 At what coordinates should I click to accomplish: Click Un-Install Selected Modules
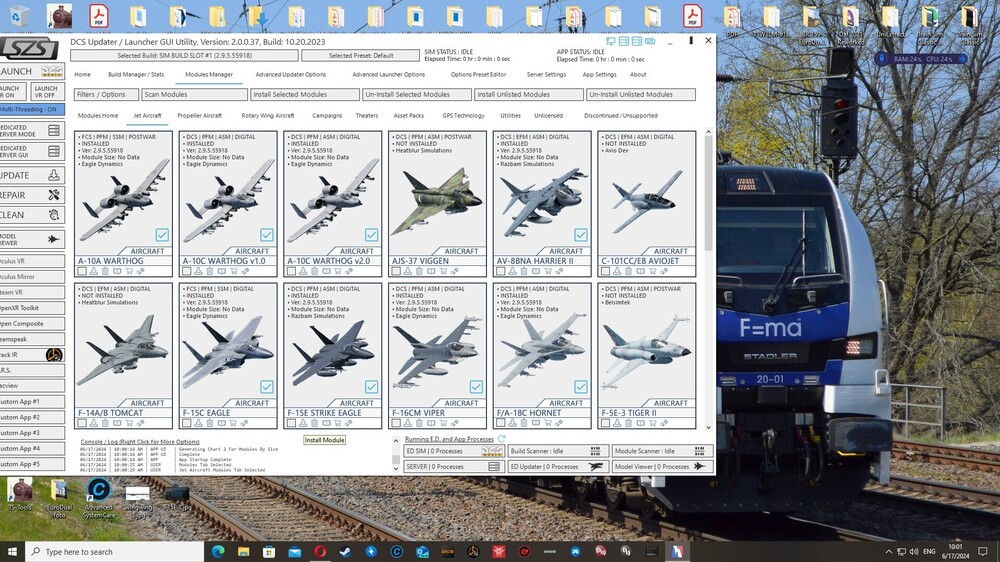click(417, 94)
